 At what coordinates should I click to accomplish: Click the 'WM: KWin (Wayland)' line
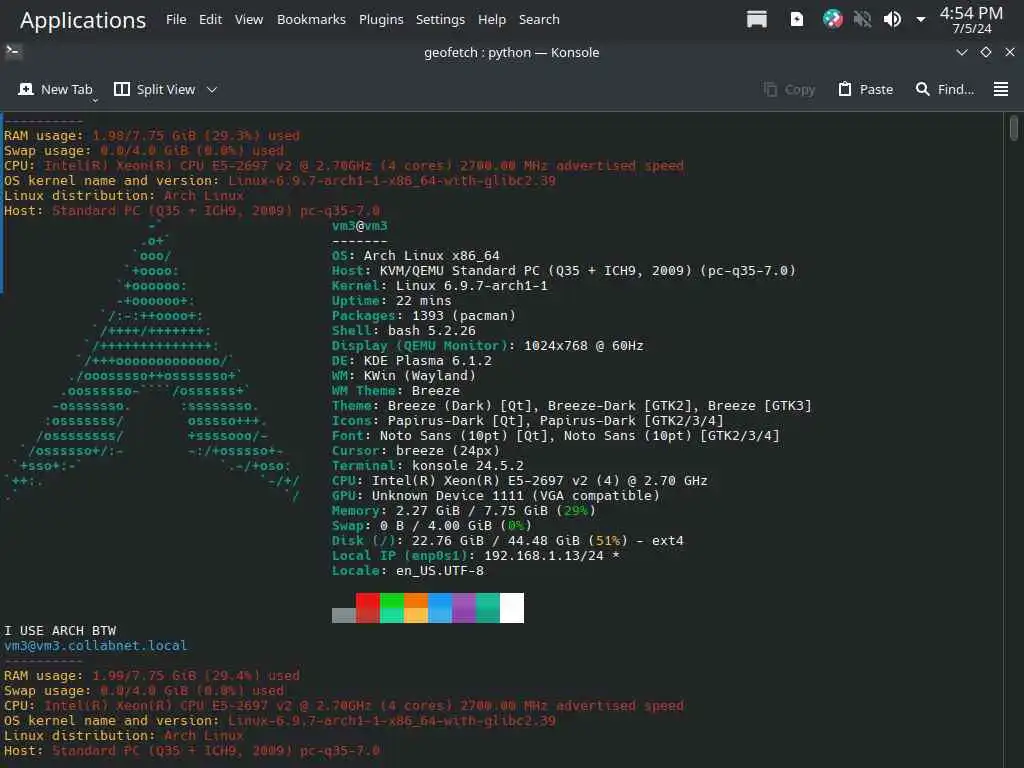pyautogui.click(x=404, y=376)
